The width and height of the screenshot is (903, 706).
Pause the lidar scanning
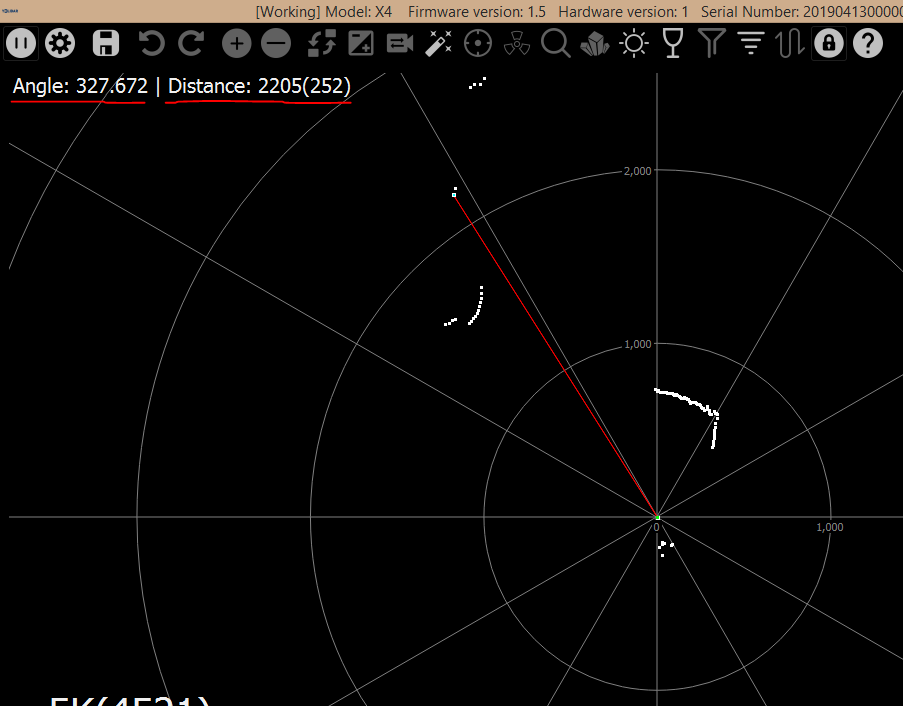point(21,43)
